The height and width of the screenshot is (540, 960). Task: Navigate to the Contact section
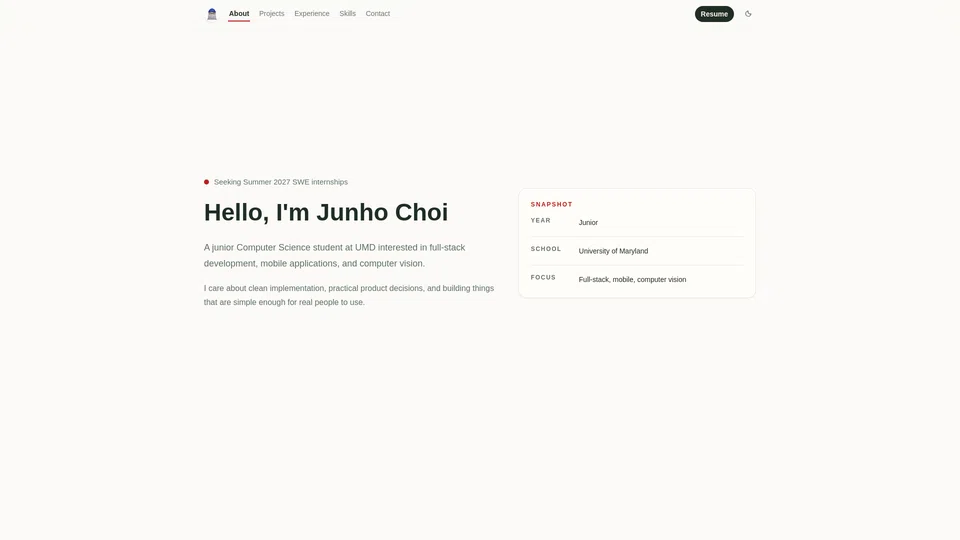(378, 13)
